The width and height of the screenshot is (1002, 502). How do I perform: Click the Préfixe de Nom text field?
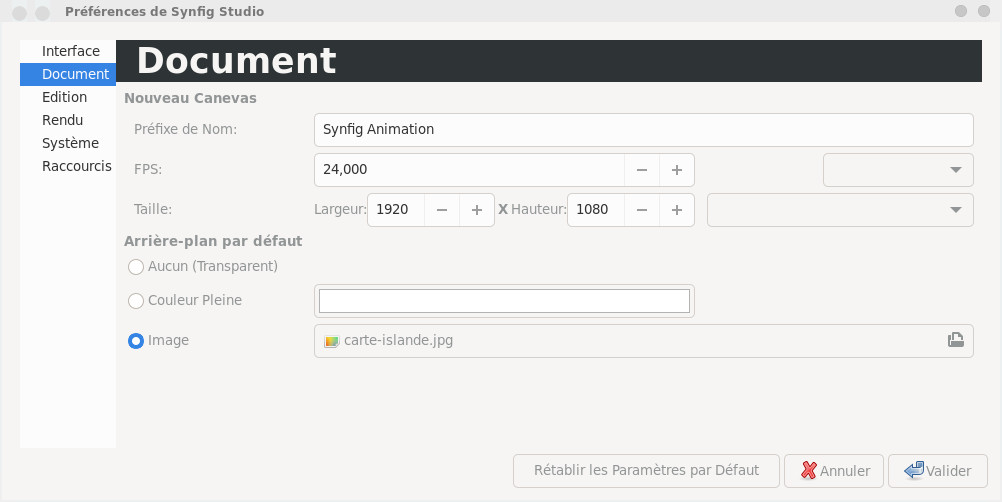tap(643, 129)
